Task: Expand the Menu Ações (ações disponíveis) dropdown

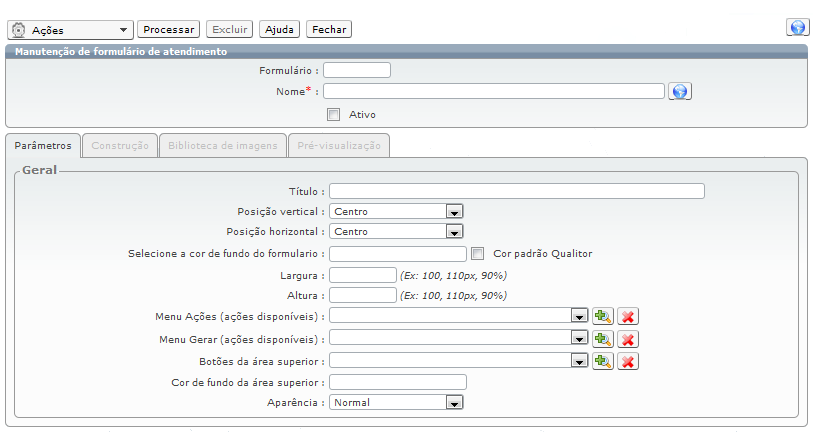Action: (458, 315)
